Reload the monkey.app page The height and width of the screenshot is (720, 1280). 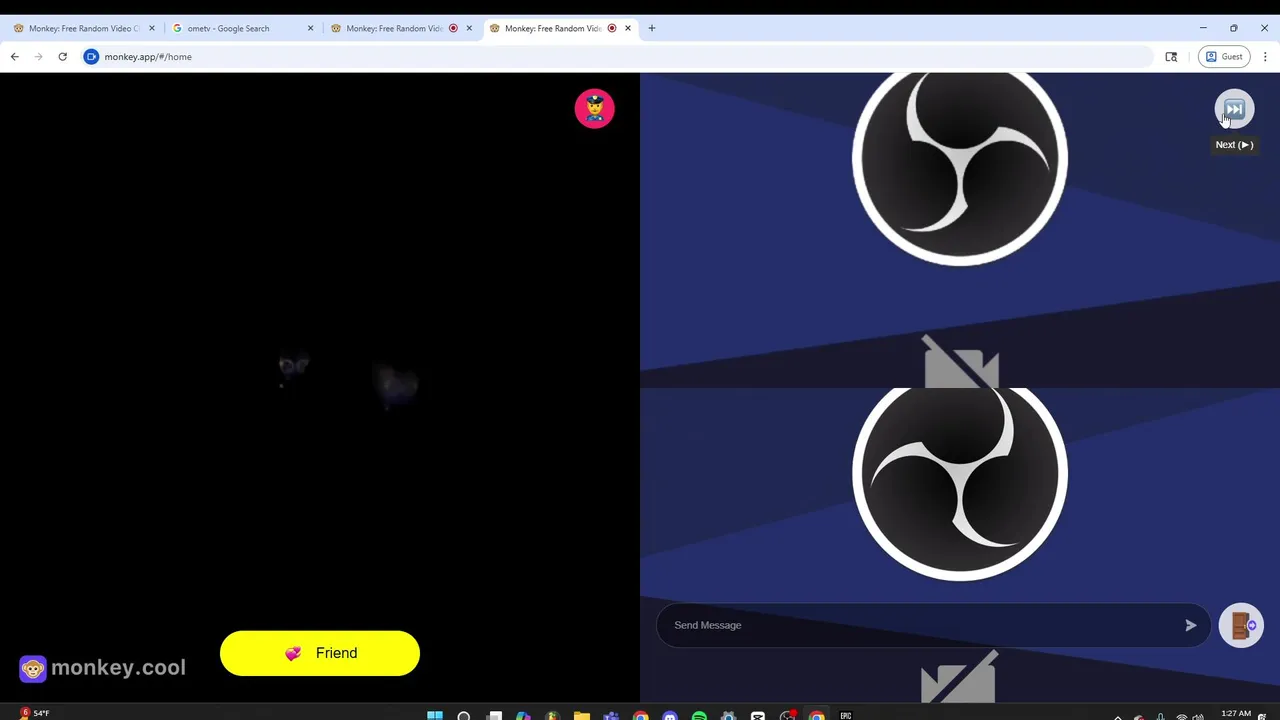click(62, 57)
